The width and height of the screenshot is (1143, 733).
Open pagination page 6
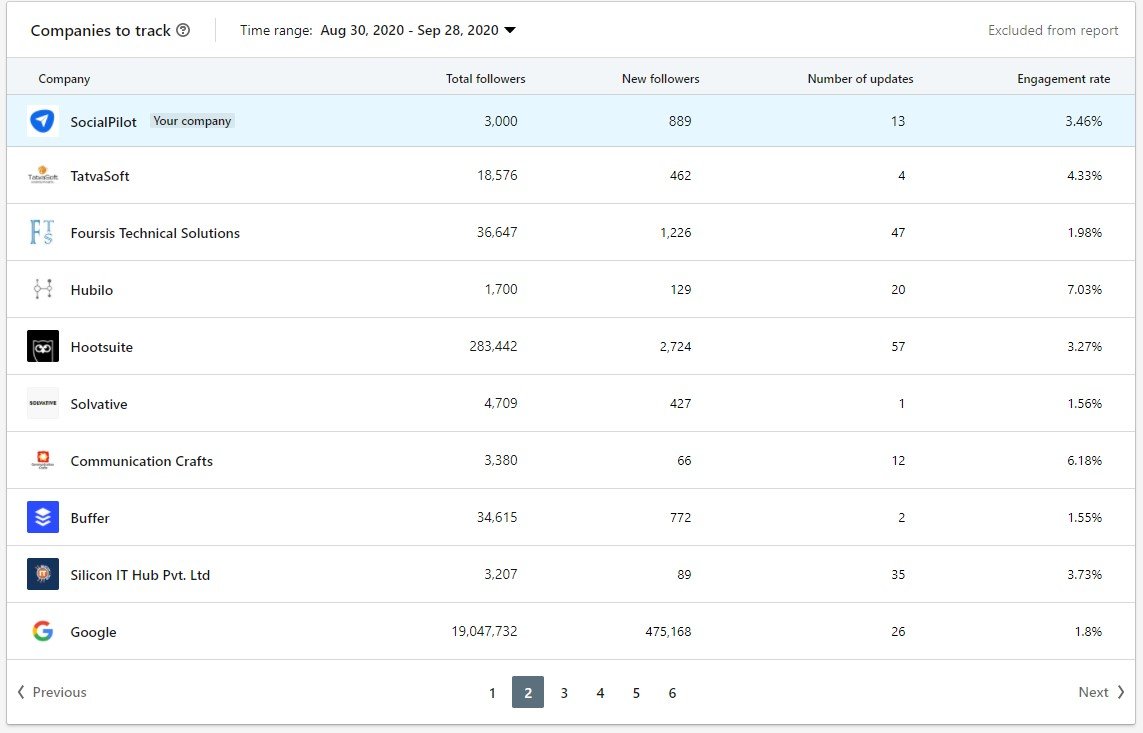672,693
